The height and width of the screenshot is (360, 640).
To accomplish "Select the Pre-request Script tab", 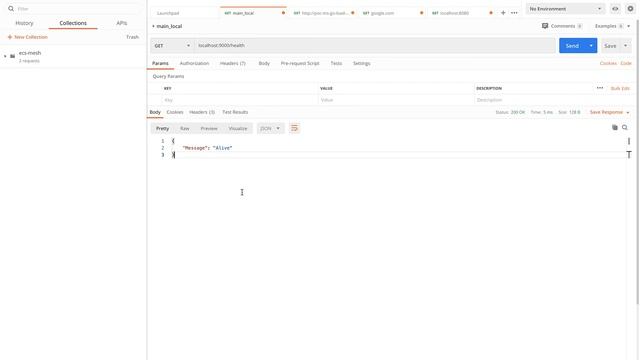I will tap(300, 64).
